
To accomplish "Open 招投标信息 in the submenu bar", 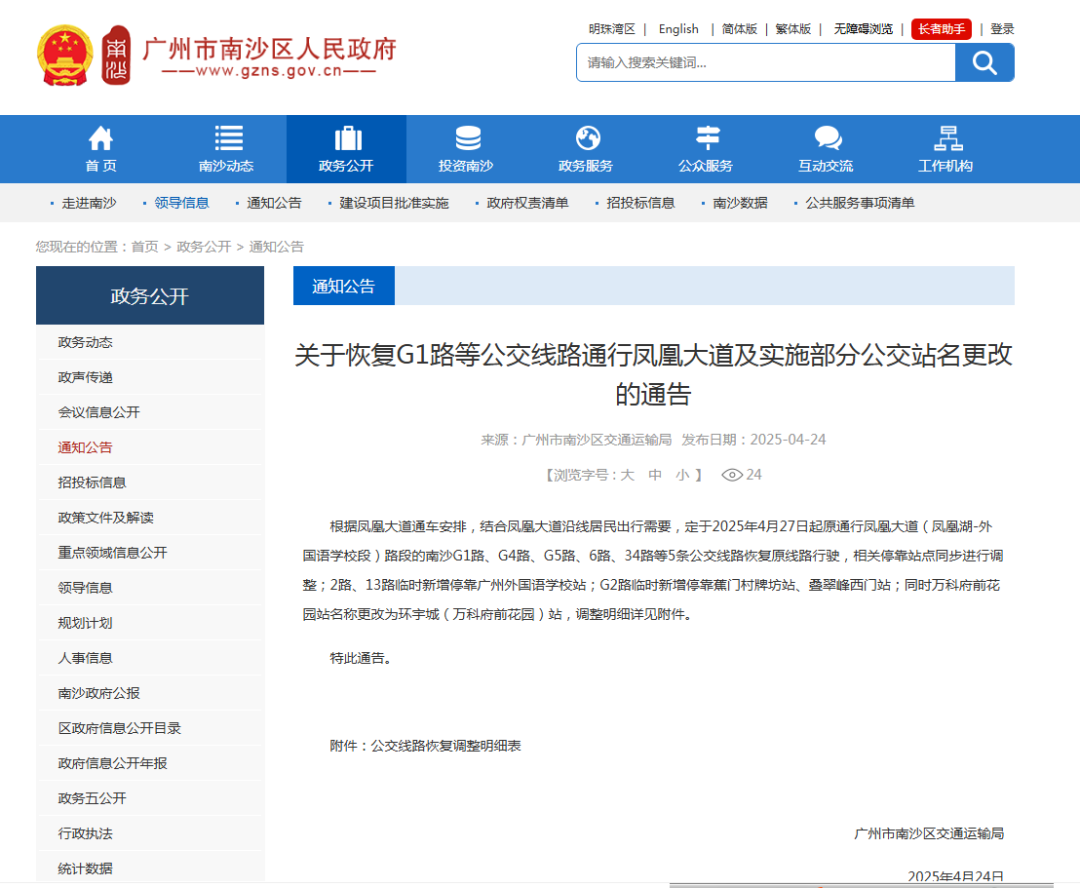I will [640, 203].
